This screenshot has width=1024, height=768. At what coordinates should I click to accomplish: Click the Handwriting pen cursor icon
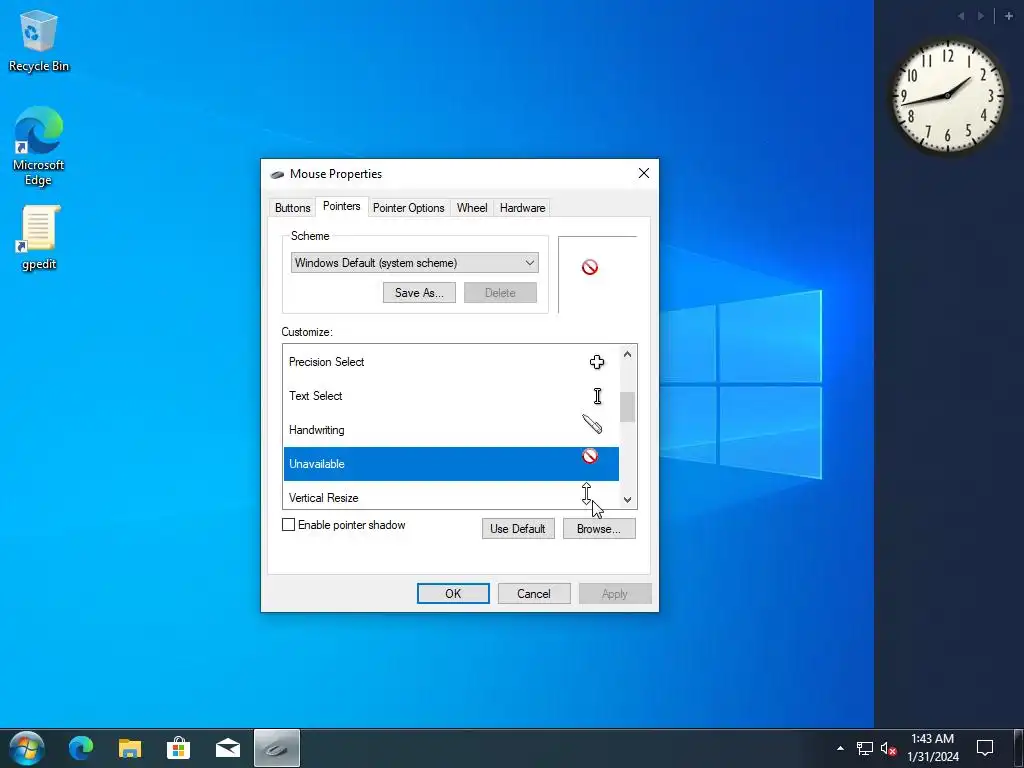[x=592, y=424]
